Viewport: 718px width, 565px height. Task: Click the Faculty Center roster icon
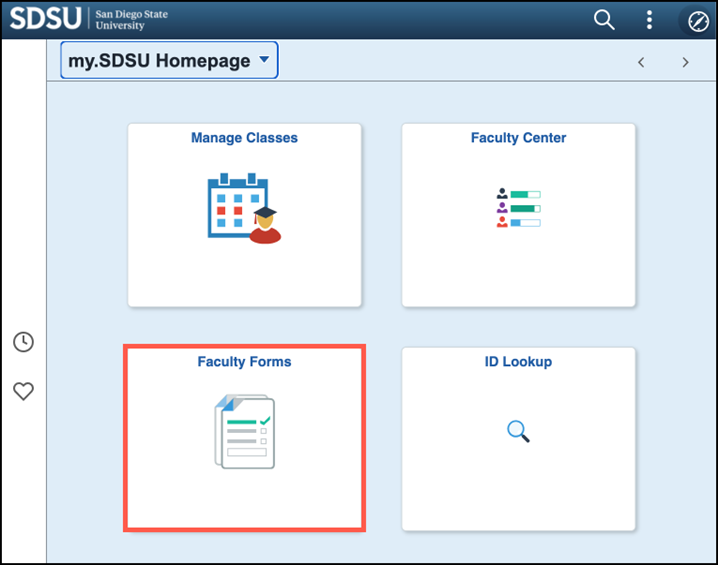[x=518, y=207]
